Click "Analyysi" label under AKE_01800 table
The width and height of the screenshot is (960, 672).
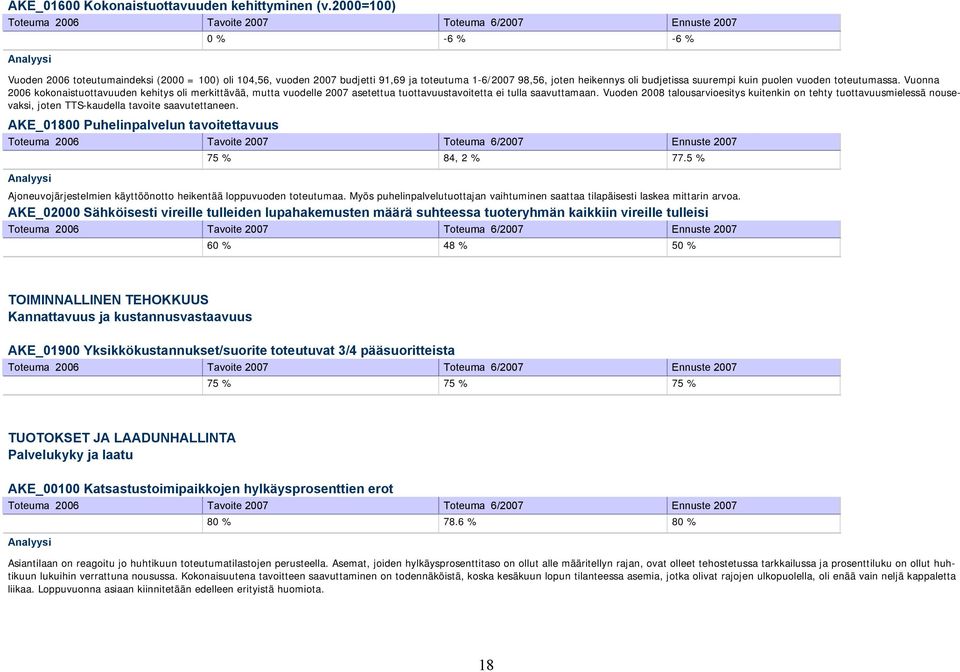[x=29, y=179]
